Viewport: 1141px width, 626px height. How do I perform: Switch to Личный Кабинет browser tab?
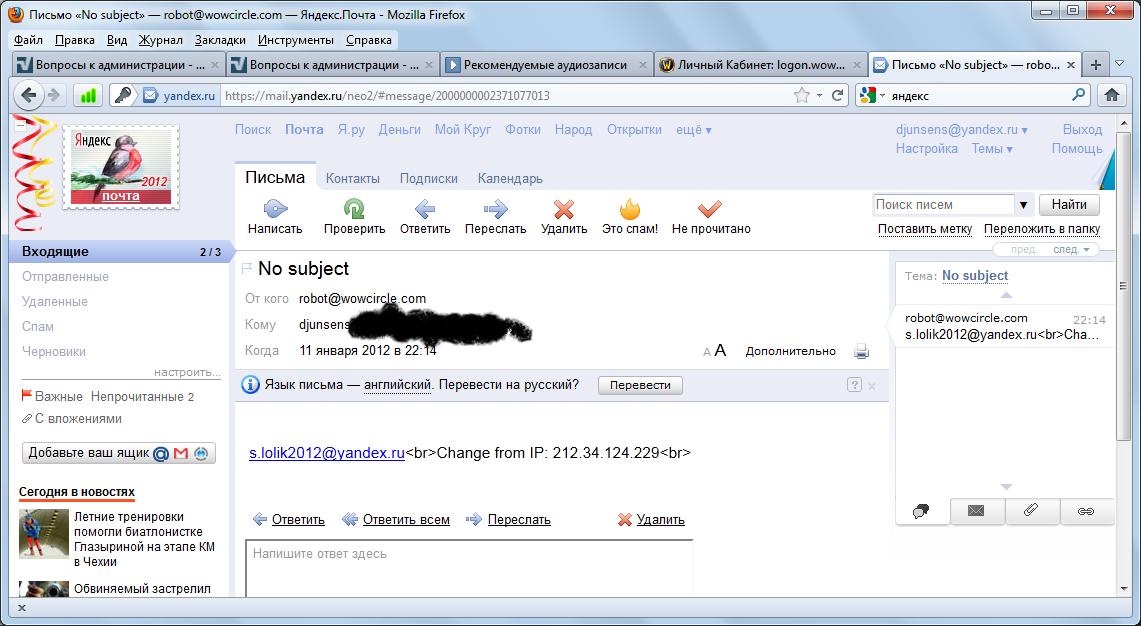tap(761, 65)
